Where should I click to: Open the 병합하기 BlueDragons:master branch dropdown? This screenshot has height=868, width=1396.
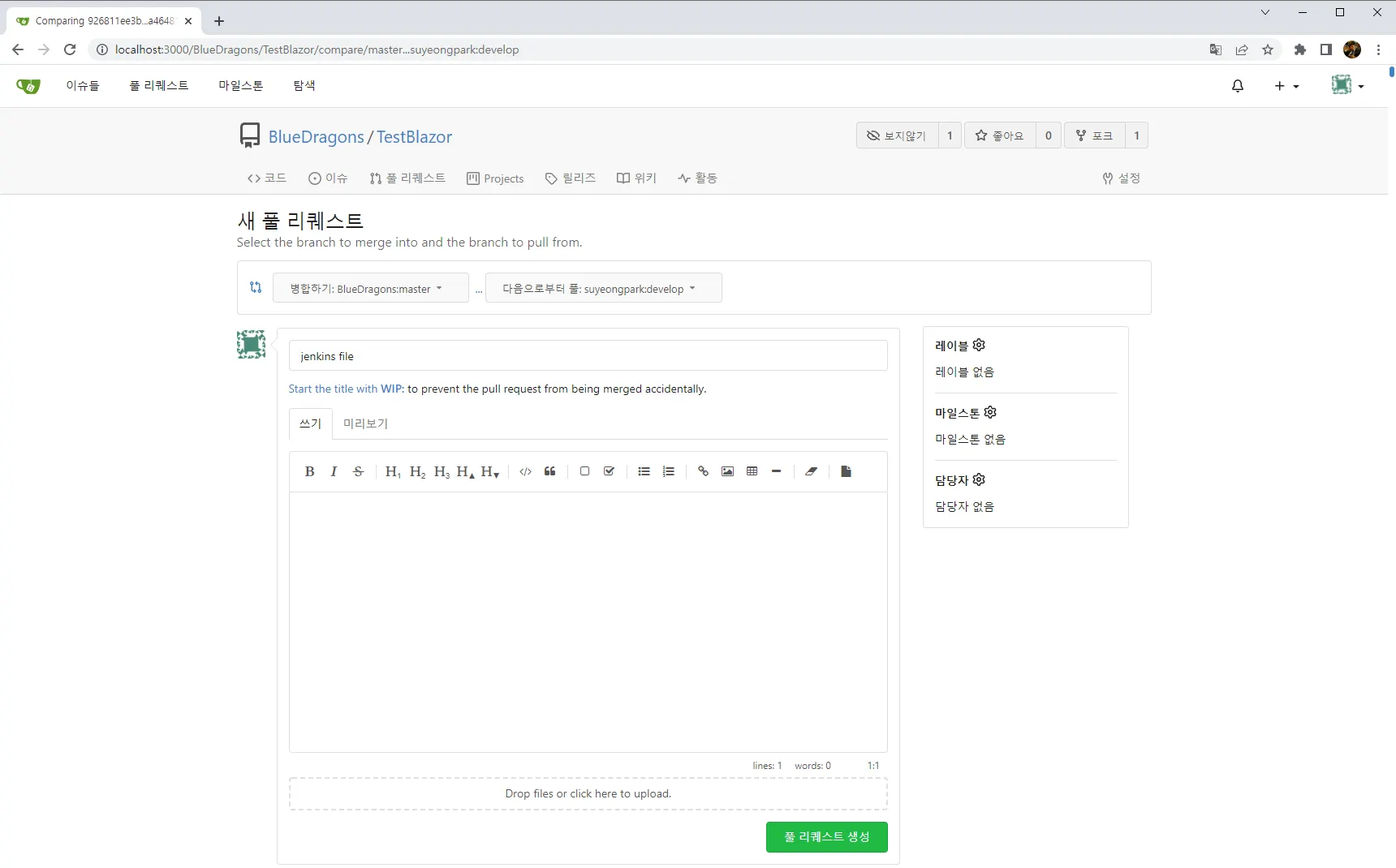pyautogui.click(x=371, y=288)
